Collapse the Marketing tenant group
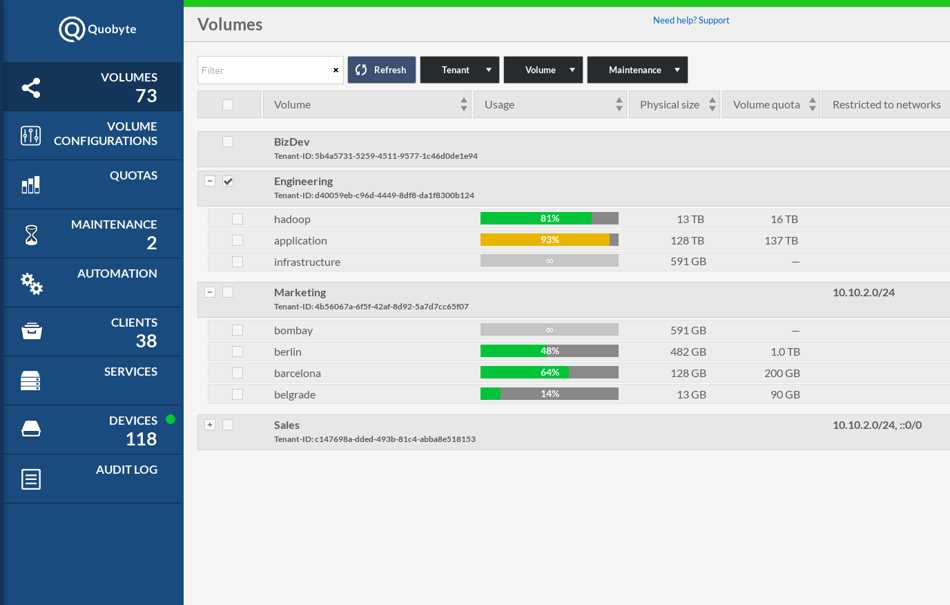 [x=209, y=292]
